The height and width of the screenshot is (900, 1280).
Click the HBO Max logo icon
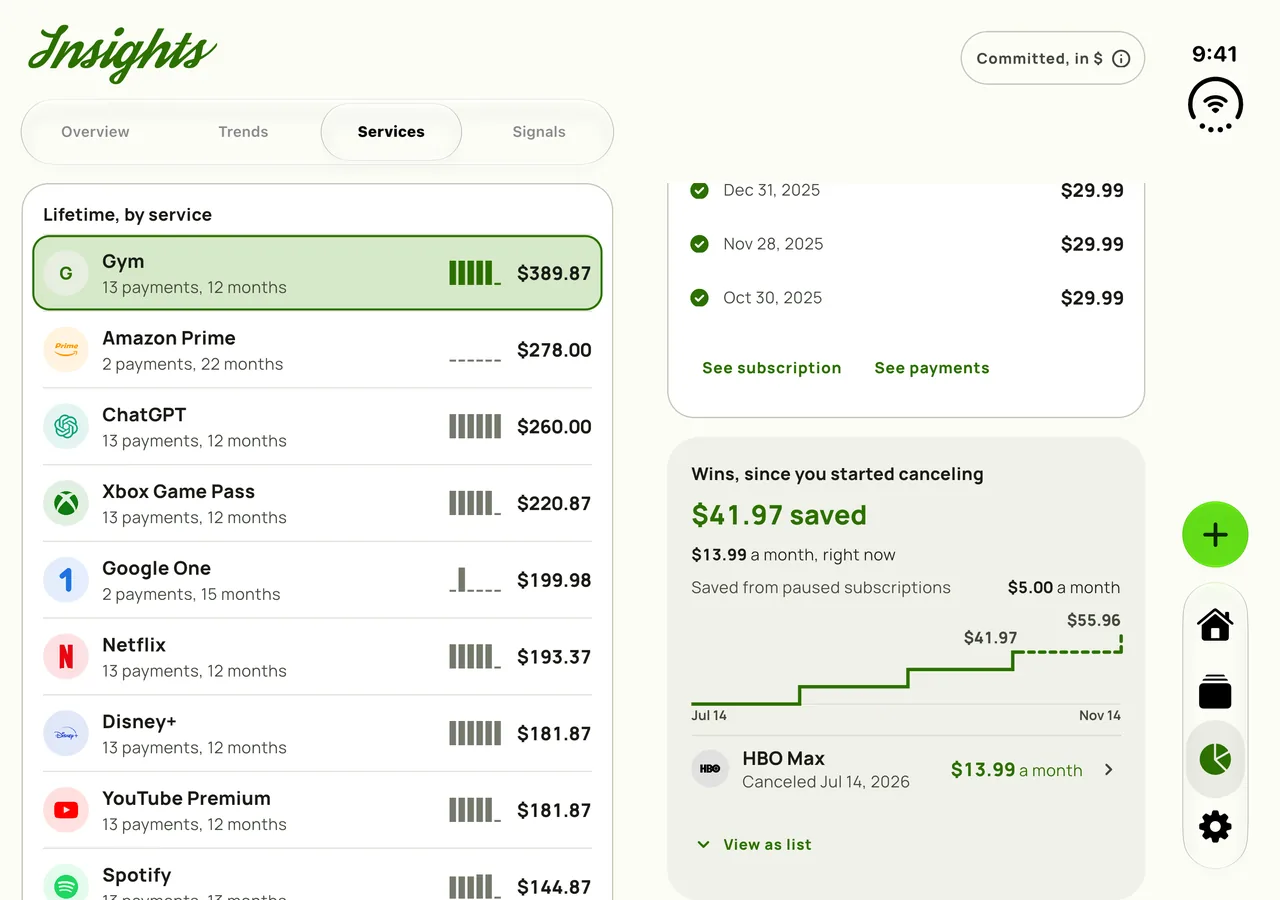pos(710,769)
